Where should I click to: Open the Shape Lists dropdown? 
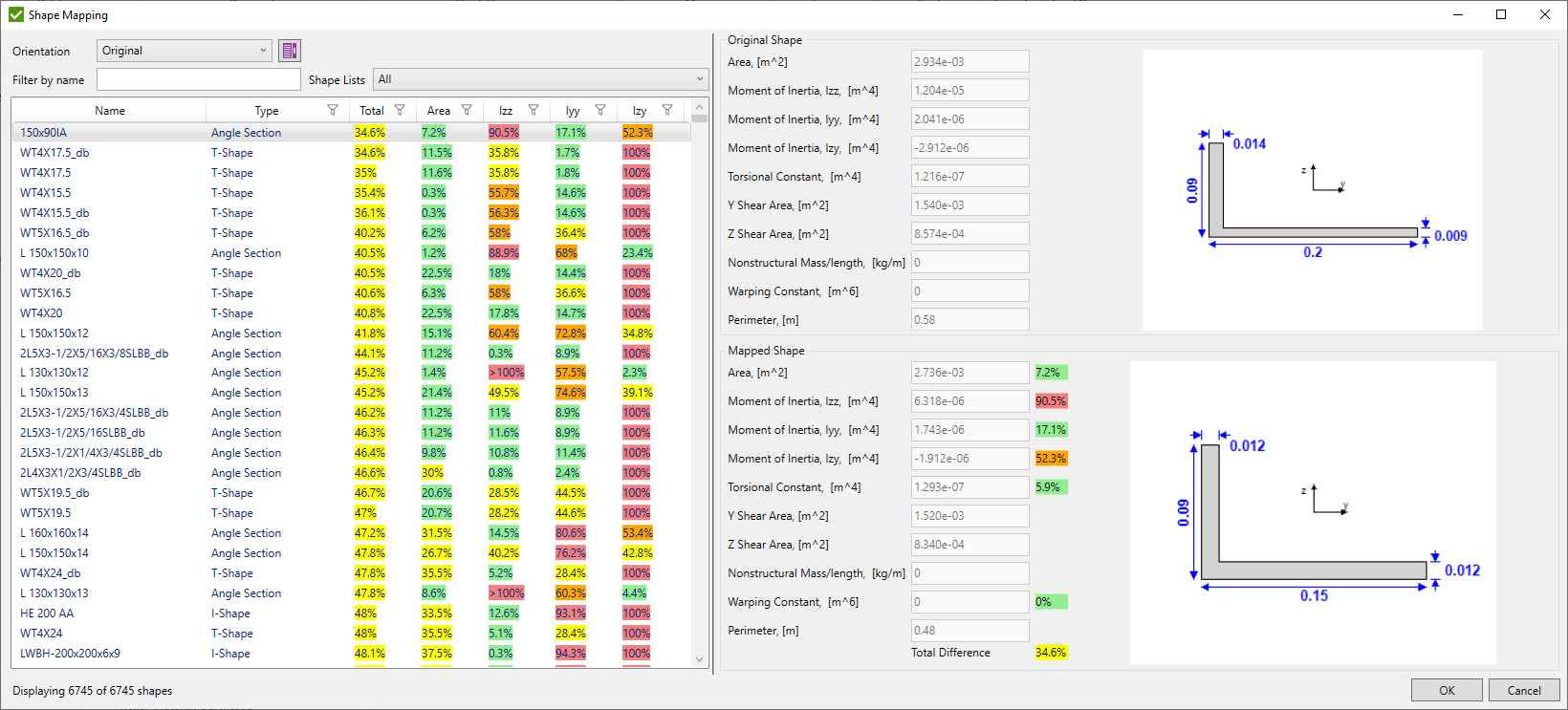(540, 79)
